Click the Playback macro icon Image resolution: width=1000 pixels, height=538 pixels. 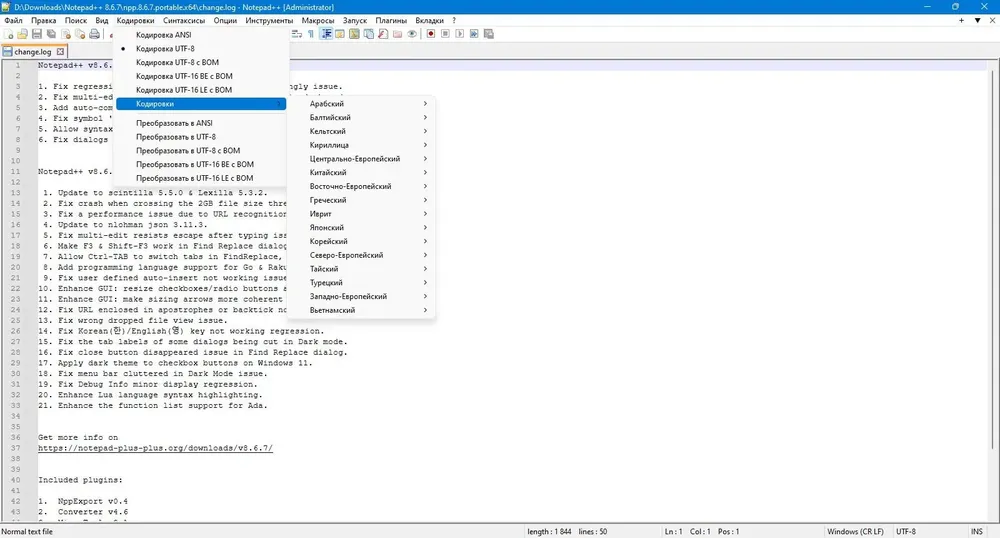pyautogui.click(x=460, y=34)
